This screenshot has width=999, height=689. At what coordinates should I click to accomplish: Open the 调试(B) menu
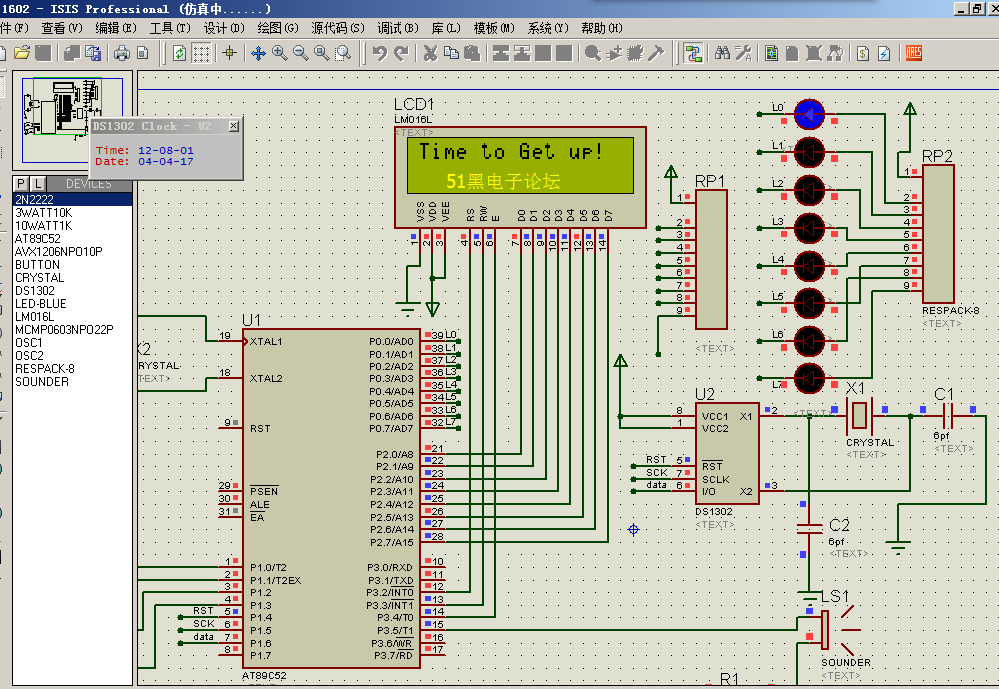(x=398, y=28)
